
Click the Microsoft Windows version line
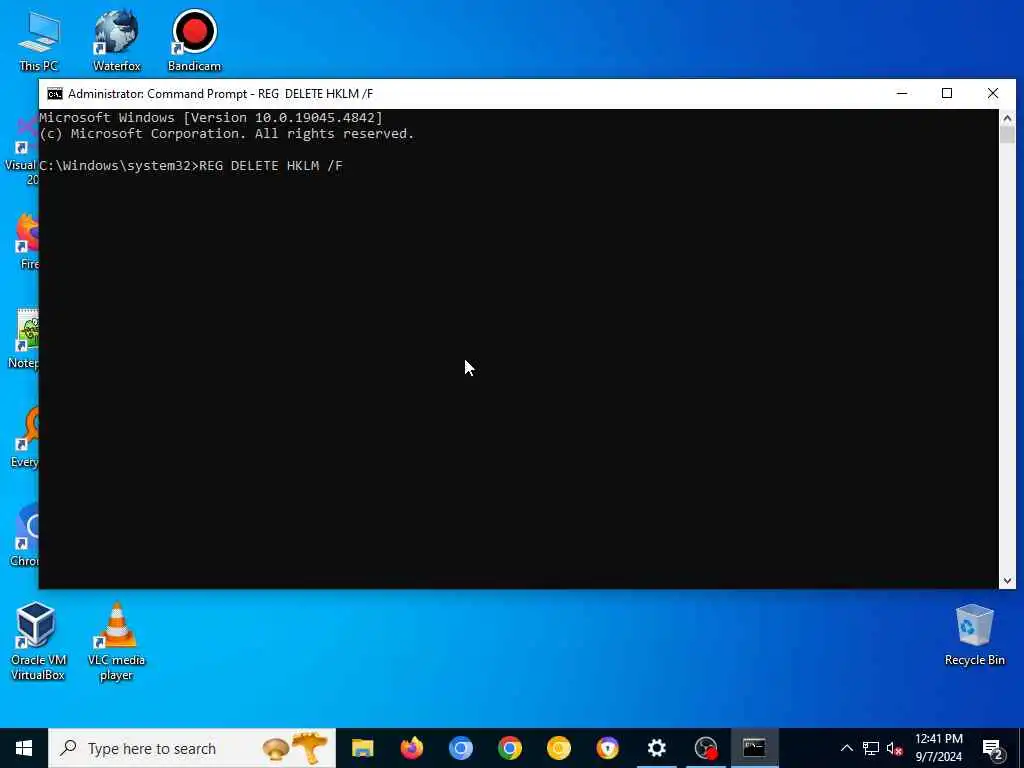click(x=211, y=118)
